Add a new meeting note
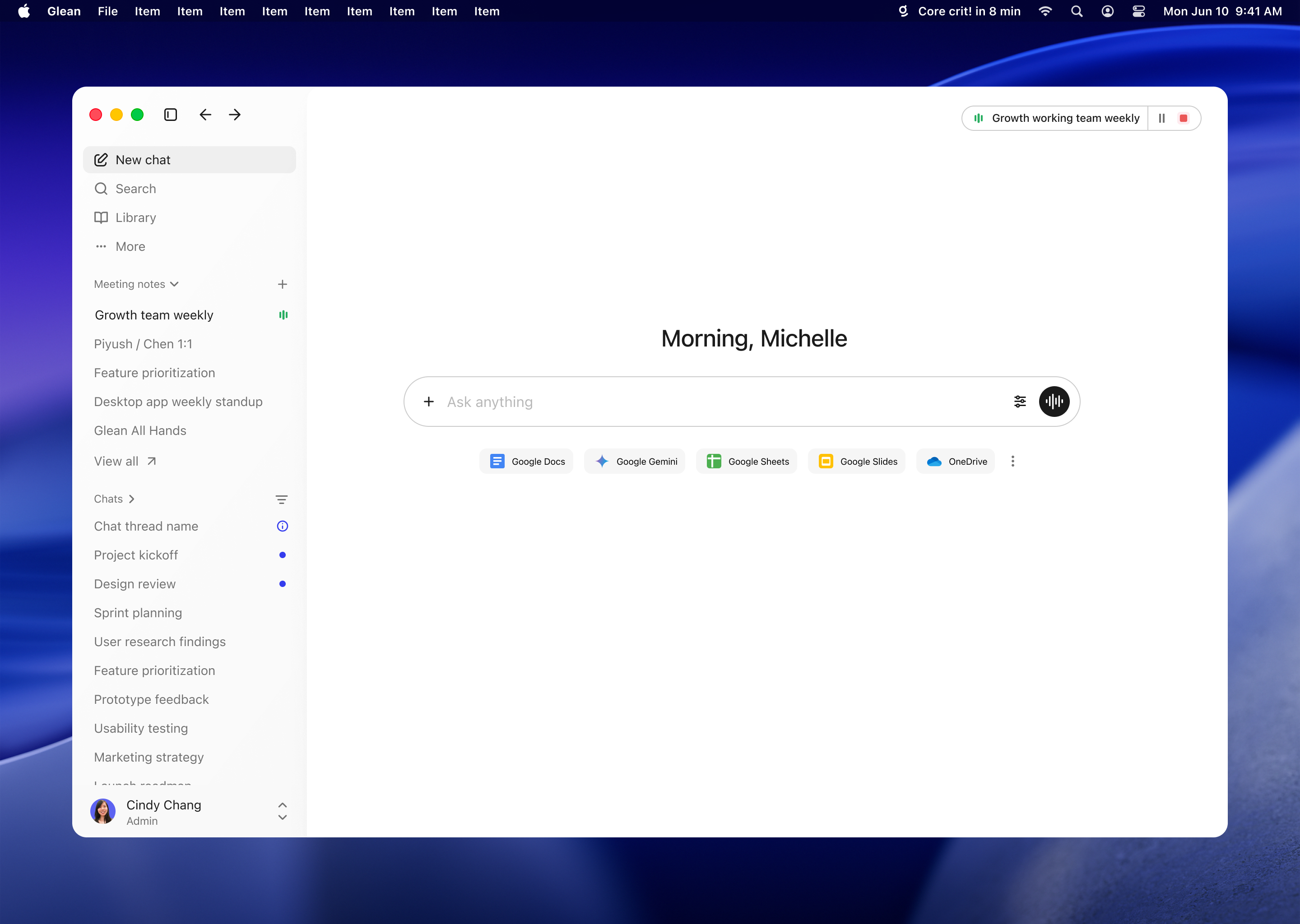The image size is (1300, 924). 282,284
